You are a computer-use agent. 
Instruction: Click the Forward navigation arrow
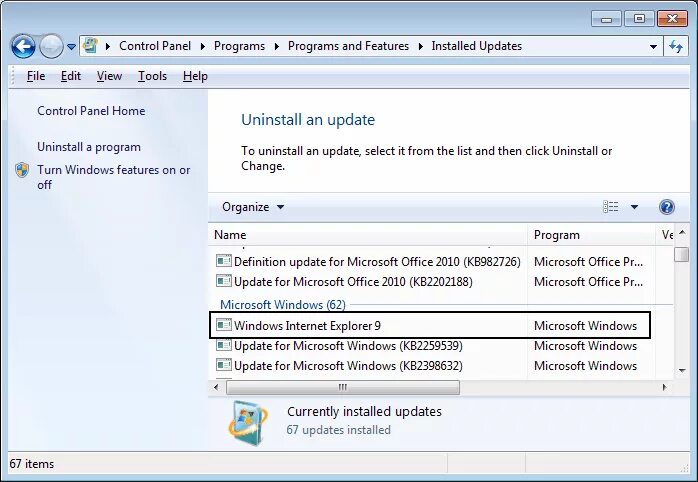(x=51, y=46)
